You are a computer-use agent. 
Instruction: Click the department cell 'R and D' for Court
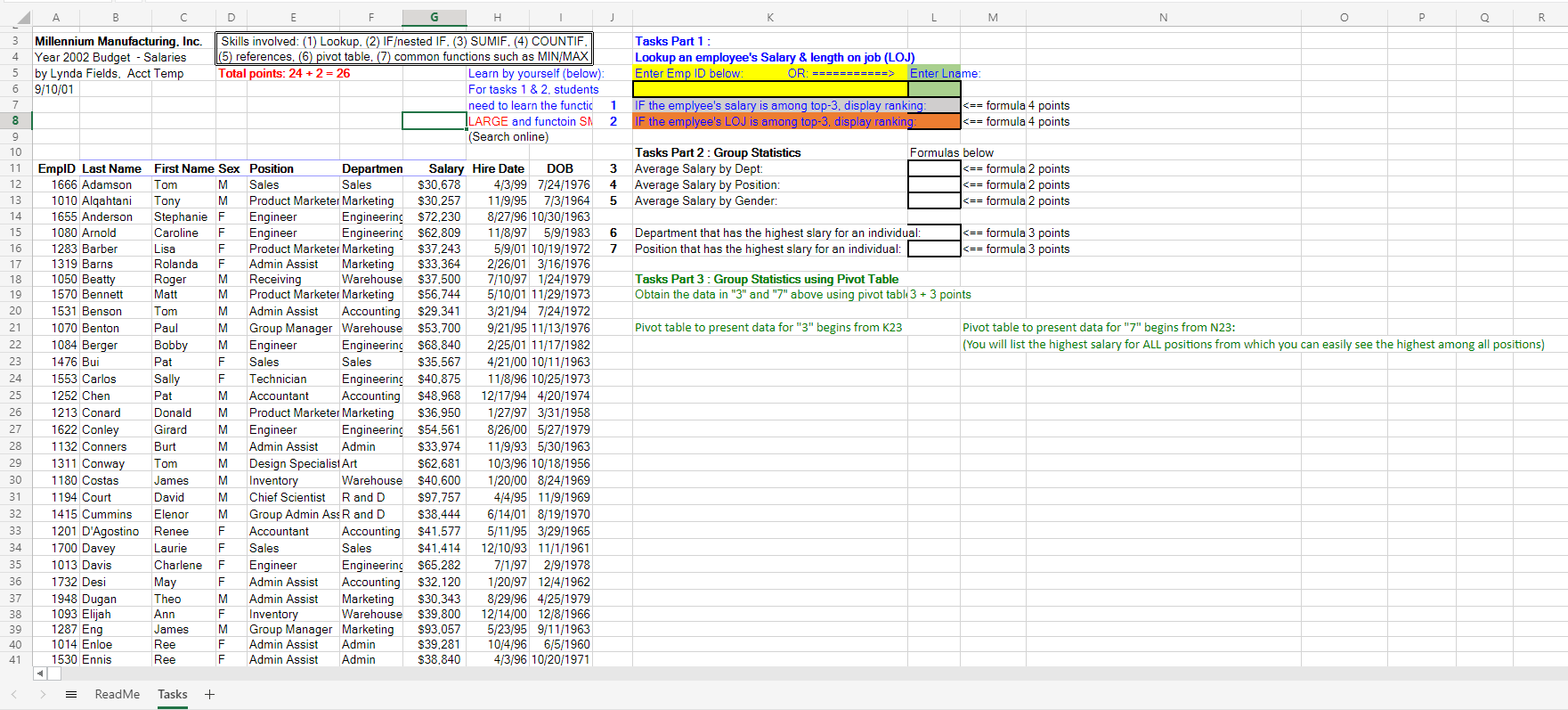pyautogui.click(x=371, y=497)
